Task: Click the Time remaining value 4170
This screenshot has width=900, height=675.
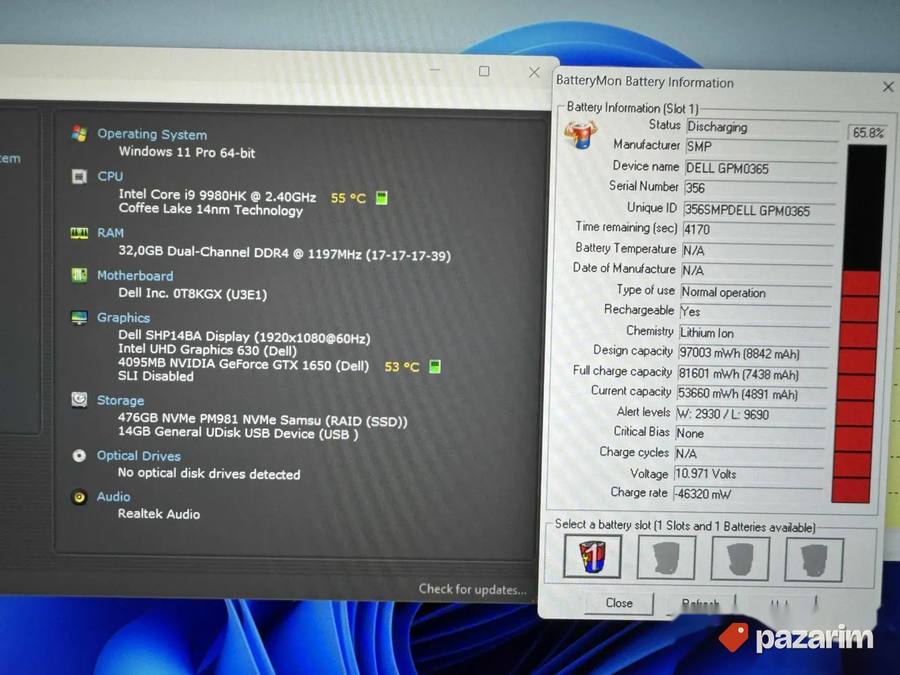Action: coord(758,230)
